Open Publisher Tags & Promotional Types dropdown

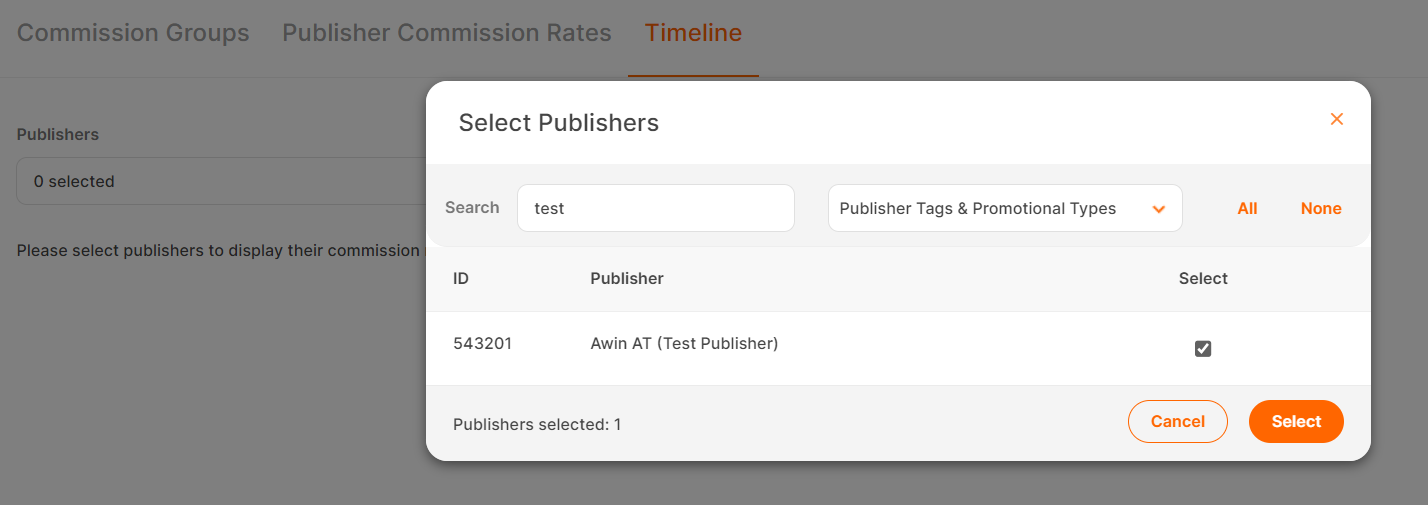[1004, 208]
